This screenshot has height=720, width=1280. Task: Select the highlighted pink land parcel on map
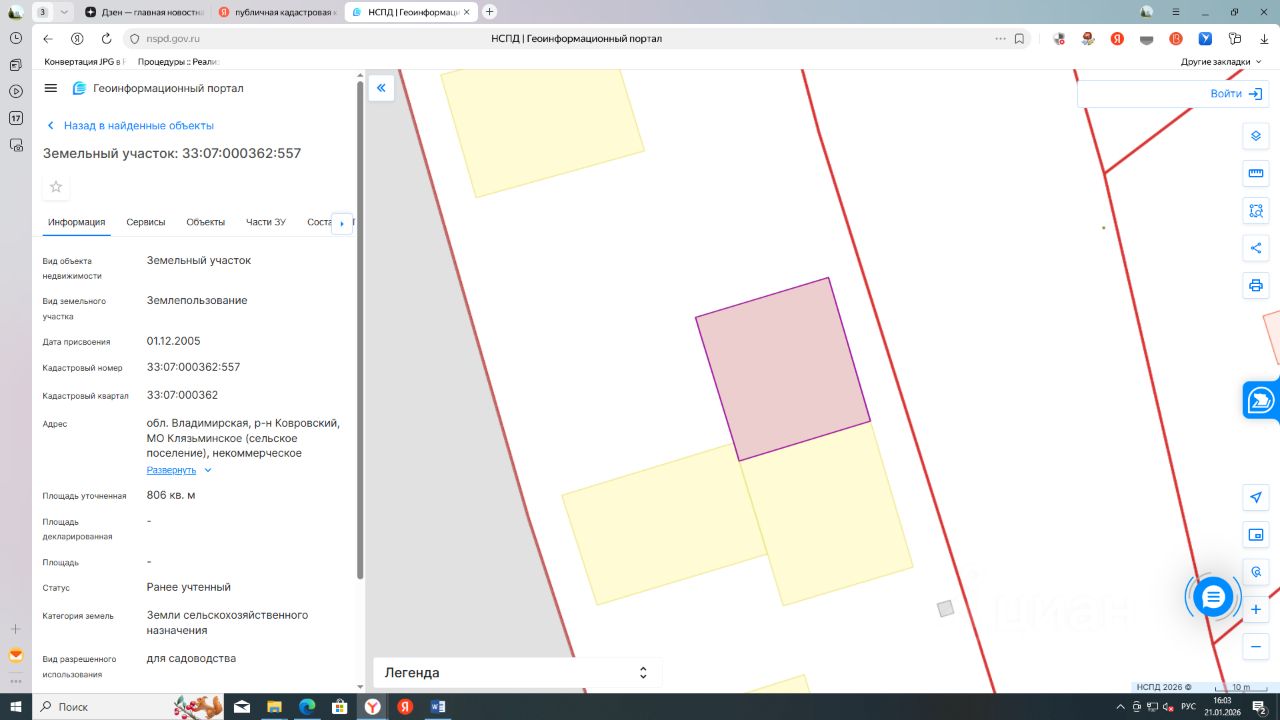783,369
